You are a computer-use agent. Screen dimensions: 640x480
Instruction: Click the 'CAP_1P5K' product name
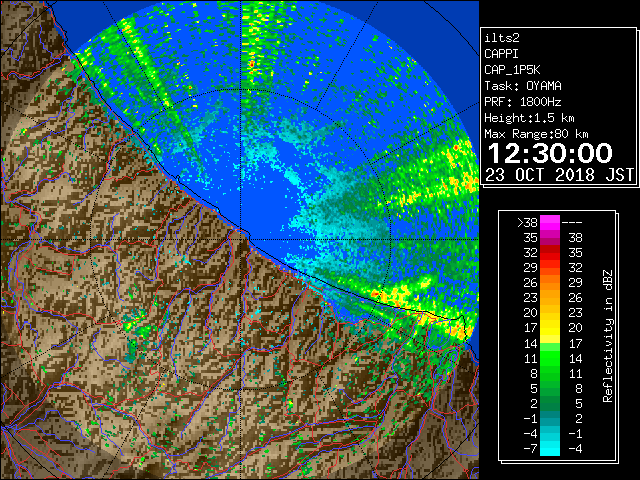512,70
